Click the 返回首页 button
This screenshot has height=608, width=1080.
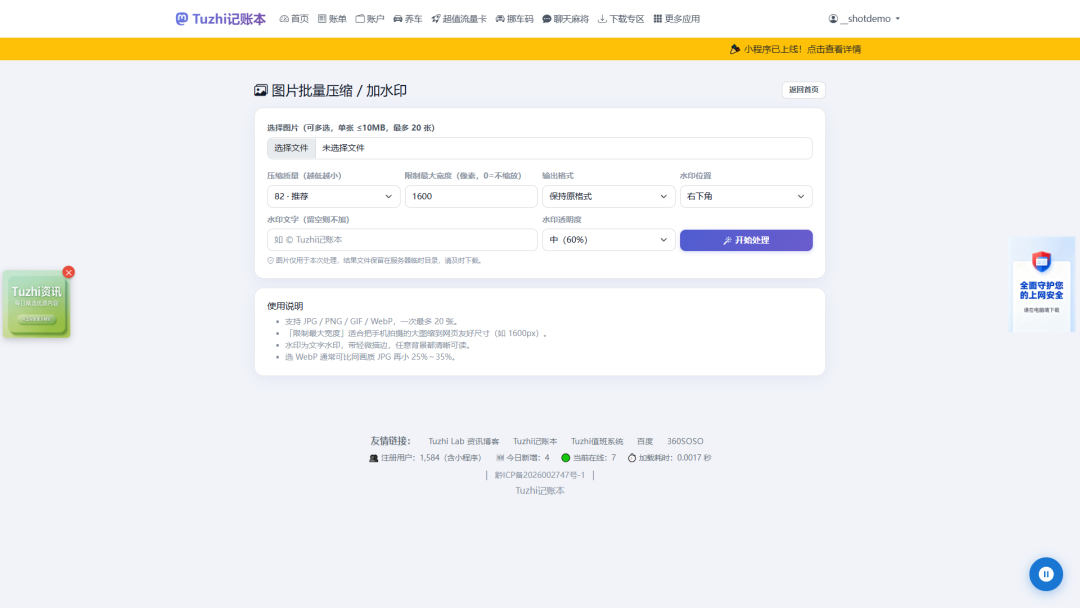click(x=804, y=90)
